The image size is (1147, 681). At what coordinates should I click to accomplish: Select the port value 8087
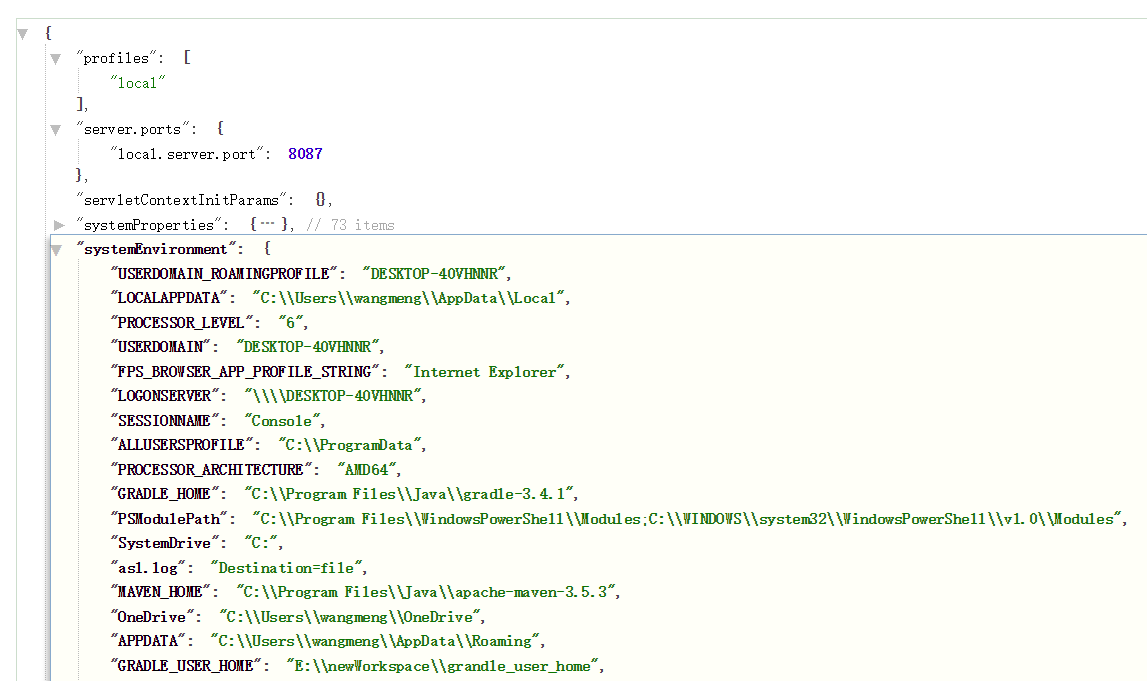tap(305, 154)
